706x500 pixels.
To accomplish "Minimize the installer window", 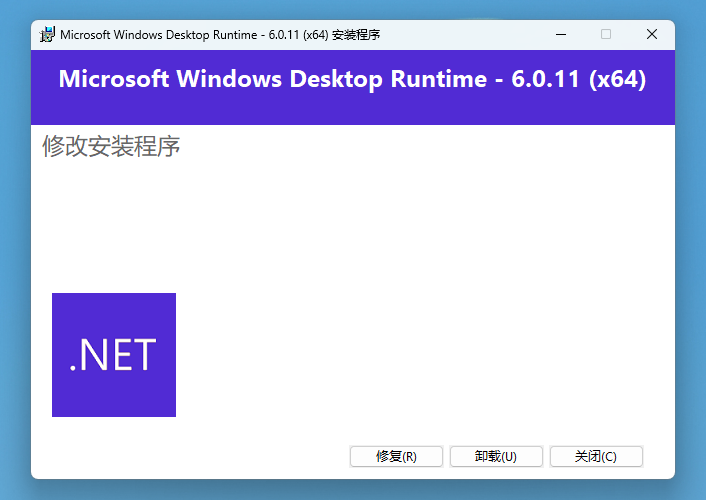I will [x=560, y=35].
